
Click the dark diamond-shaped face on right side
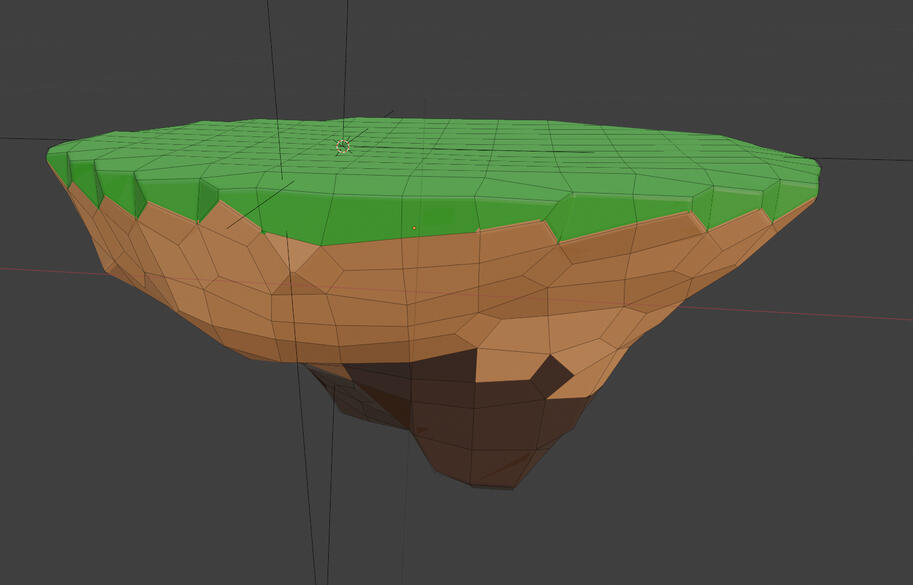[551, 376]
